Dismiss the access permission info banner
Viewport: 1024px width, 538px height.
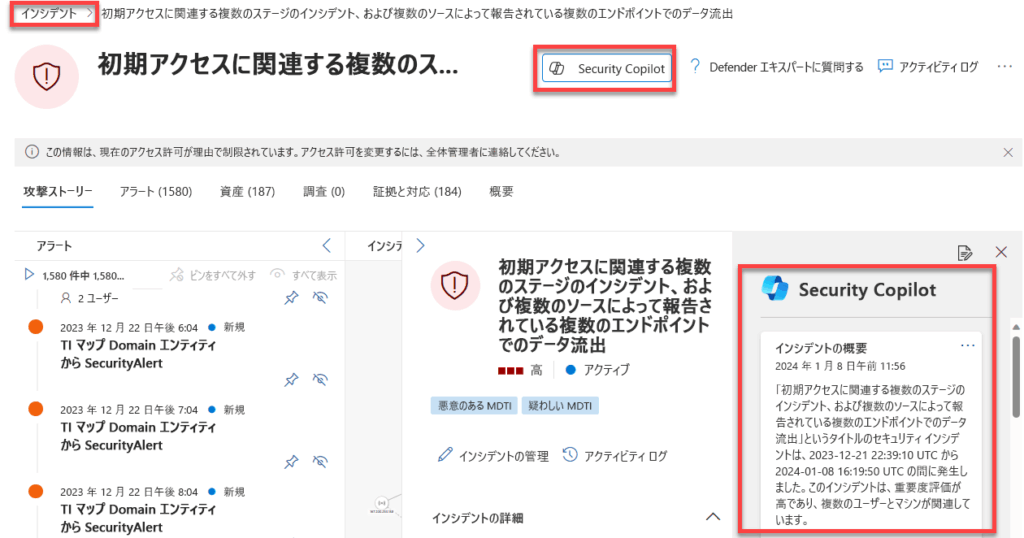click(x=1008, y=152)
